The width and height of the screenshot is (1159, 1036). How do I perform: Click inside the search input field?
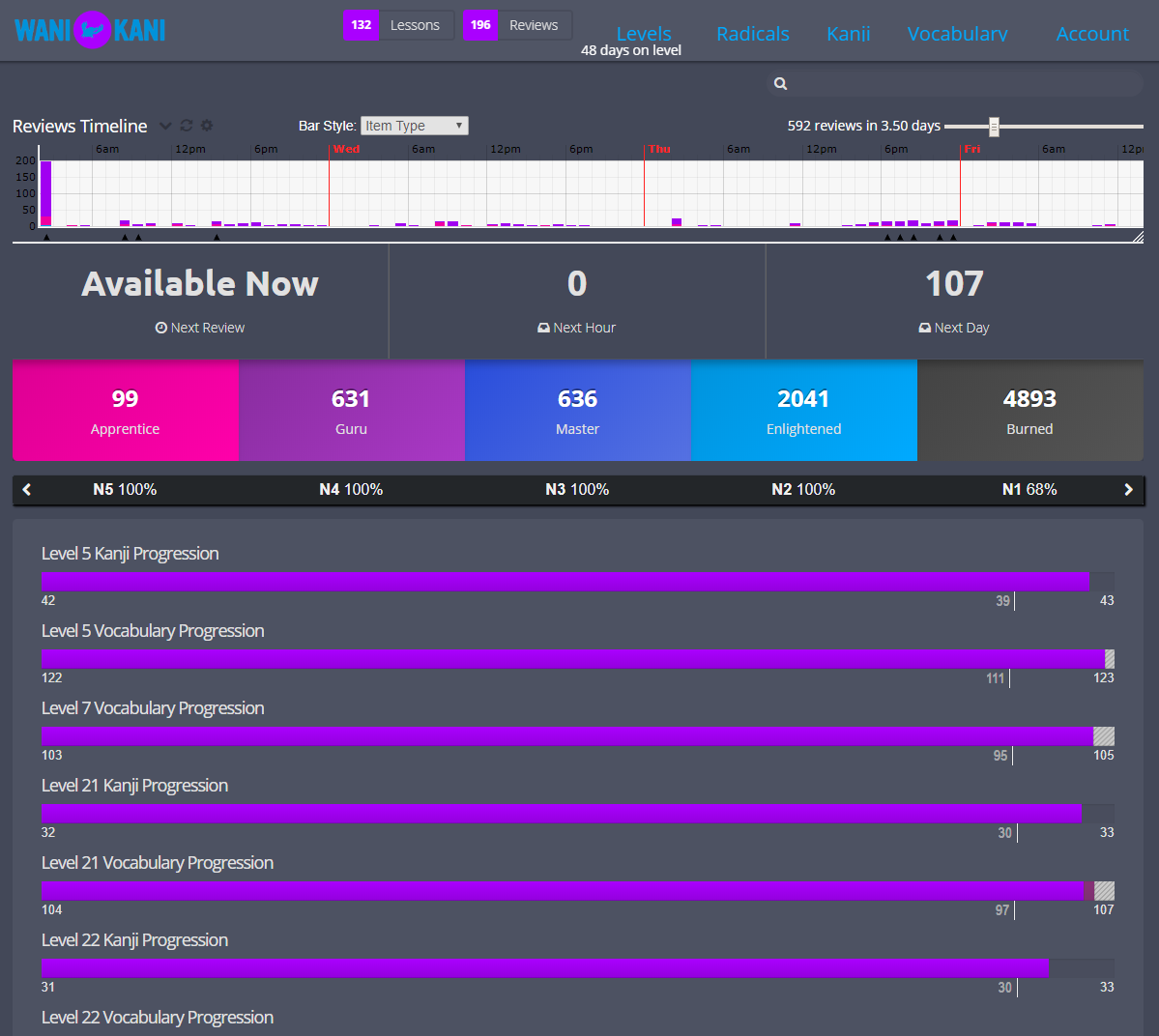pos(962,84)
